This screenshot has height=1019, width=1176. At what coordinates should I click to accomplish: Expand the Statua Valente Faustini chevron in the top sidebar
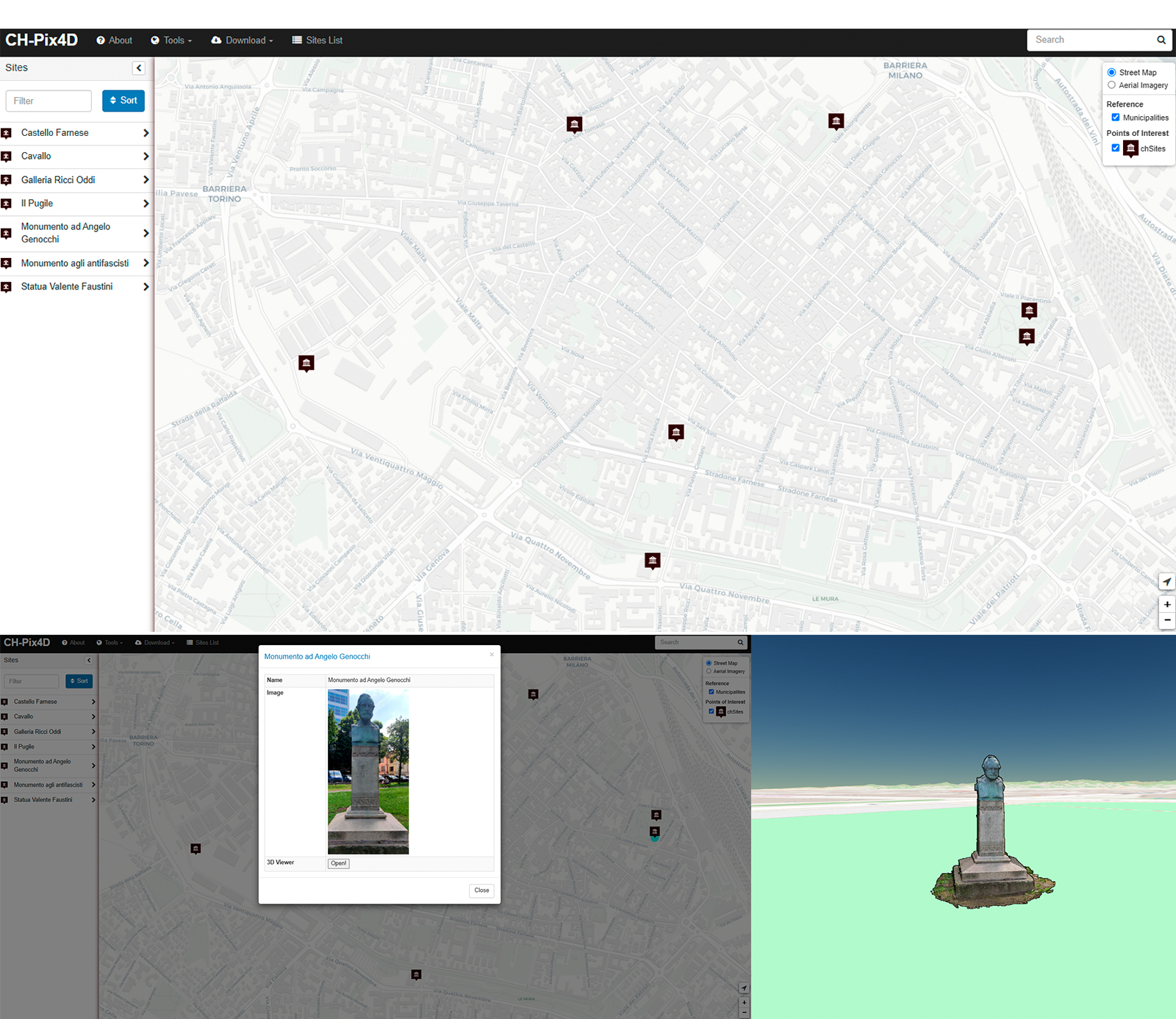[146, 287]
